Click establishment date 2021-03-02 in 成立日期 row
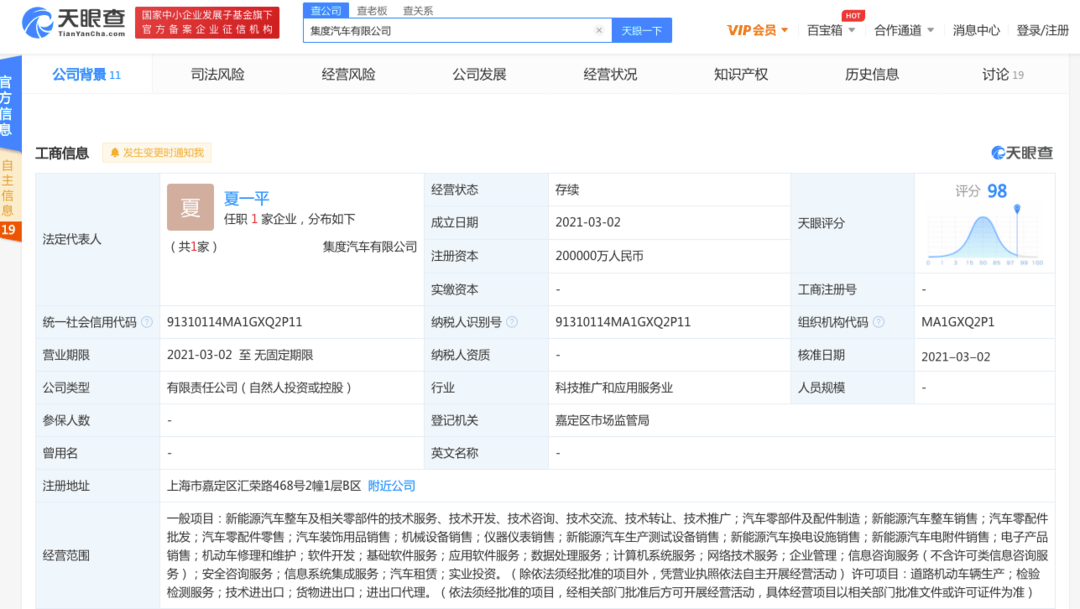 coord(588,223)
